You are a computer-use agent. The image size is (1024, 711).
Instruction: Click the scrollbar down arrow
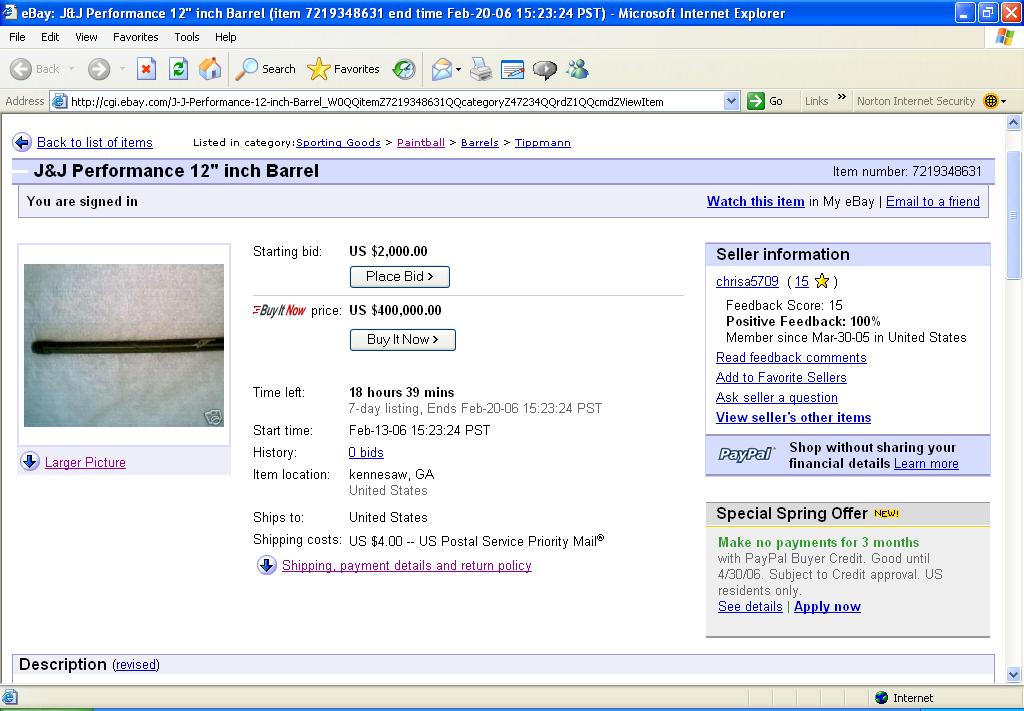coord(1014,674)
